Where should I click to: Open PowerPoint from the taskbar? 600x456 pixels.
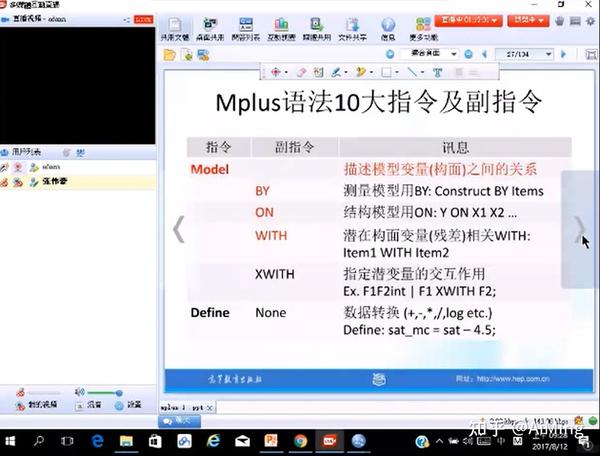click(271, 441)
